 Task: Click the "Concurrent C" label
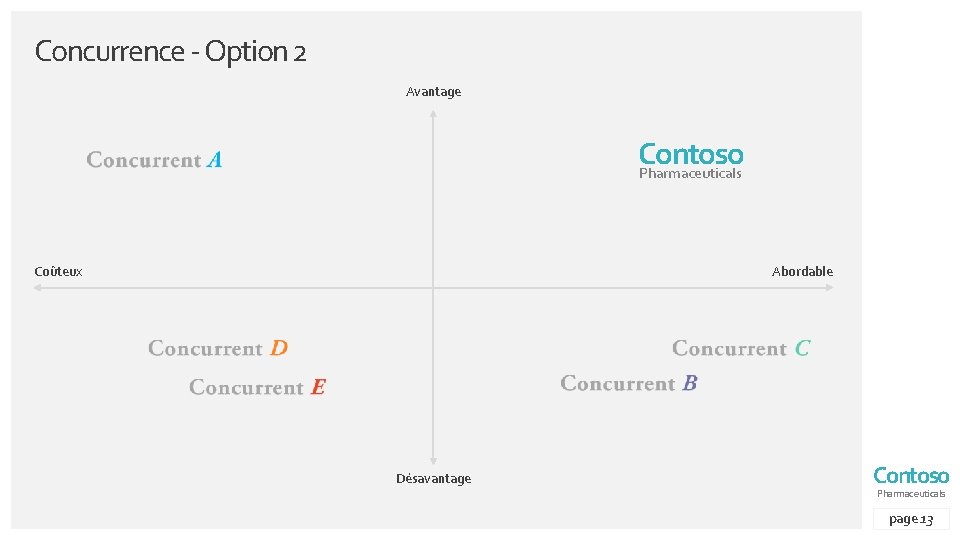741,349
